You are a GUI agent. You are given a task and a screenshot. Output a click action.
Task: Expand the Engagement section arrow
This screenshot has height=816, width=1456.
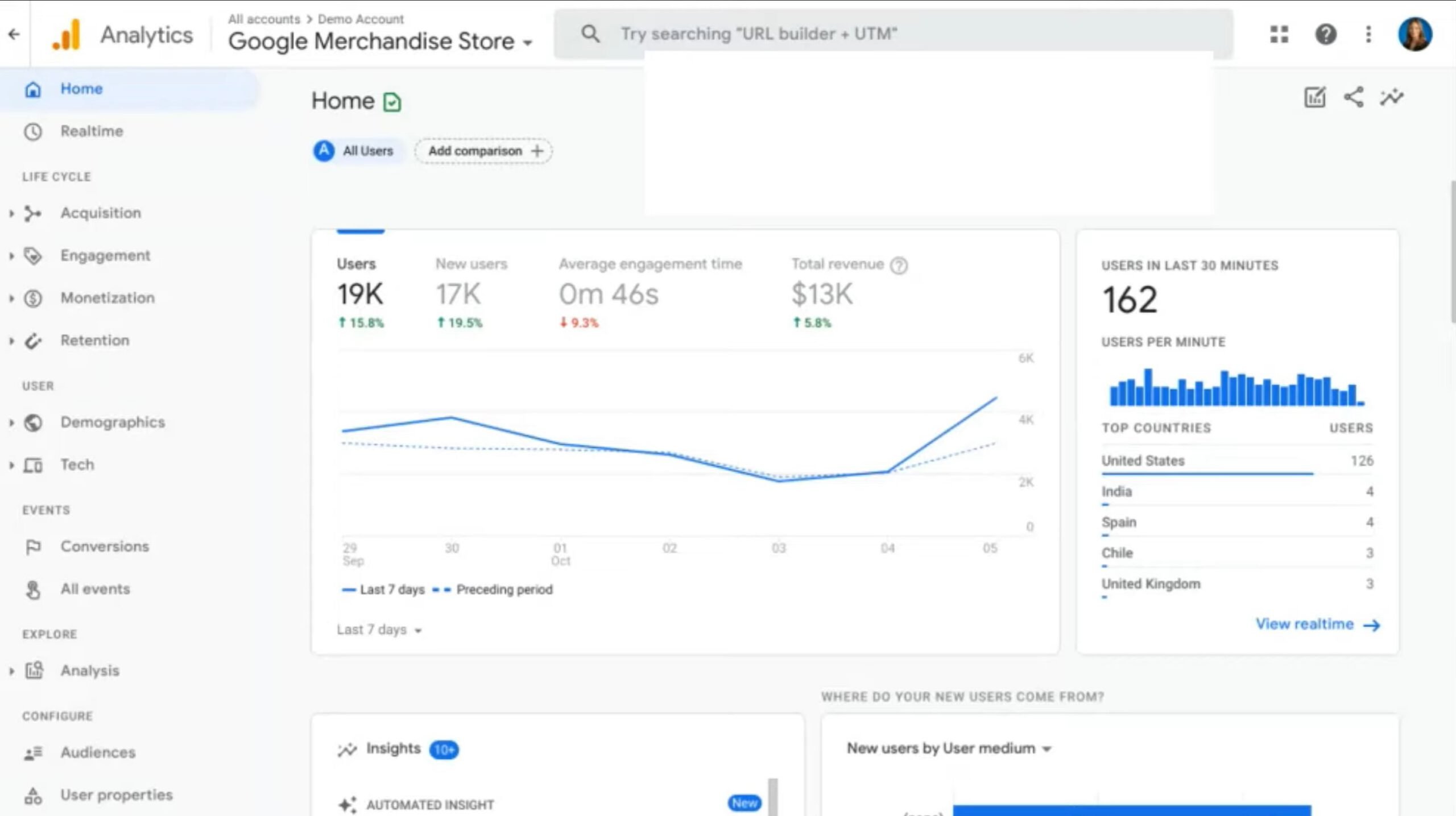[x=11, y=256]
